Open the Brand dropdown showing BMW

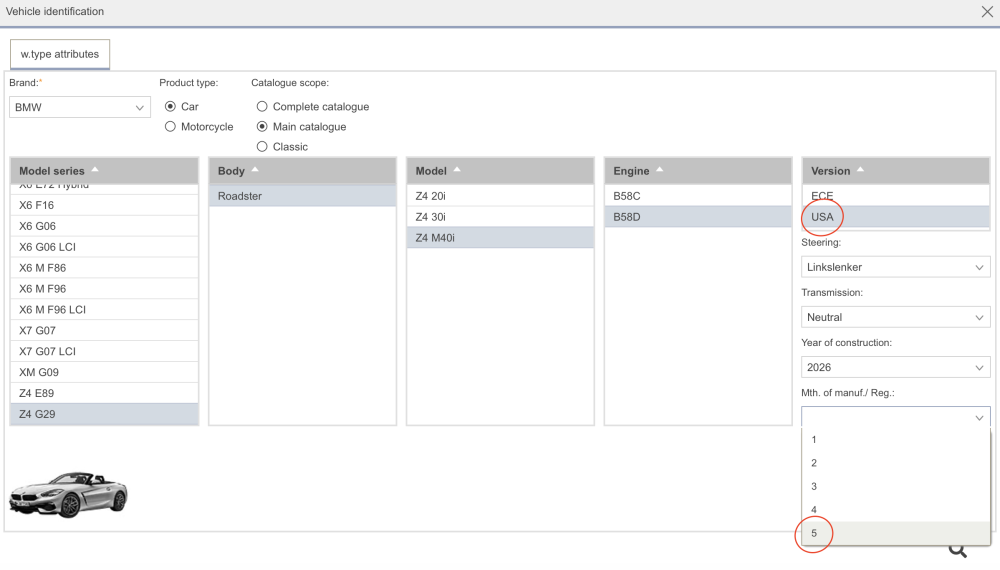point(80,107)
